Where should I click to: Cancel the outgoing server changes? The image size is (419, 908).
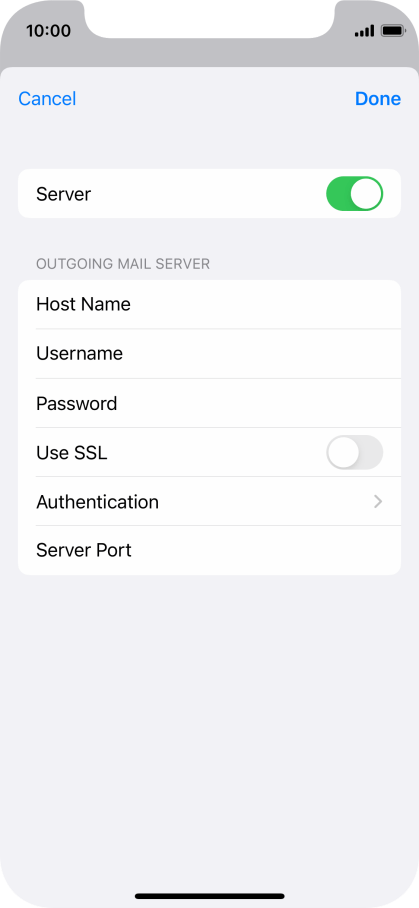47,98
